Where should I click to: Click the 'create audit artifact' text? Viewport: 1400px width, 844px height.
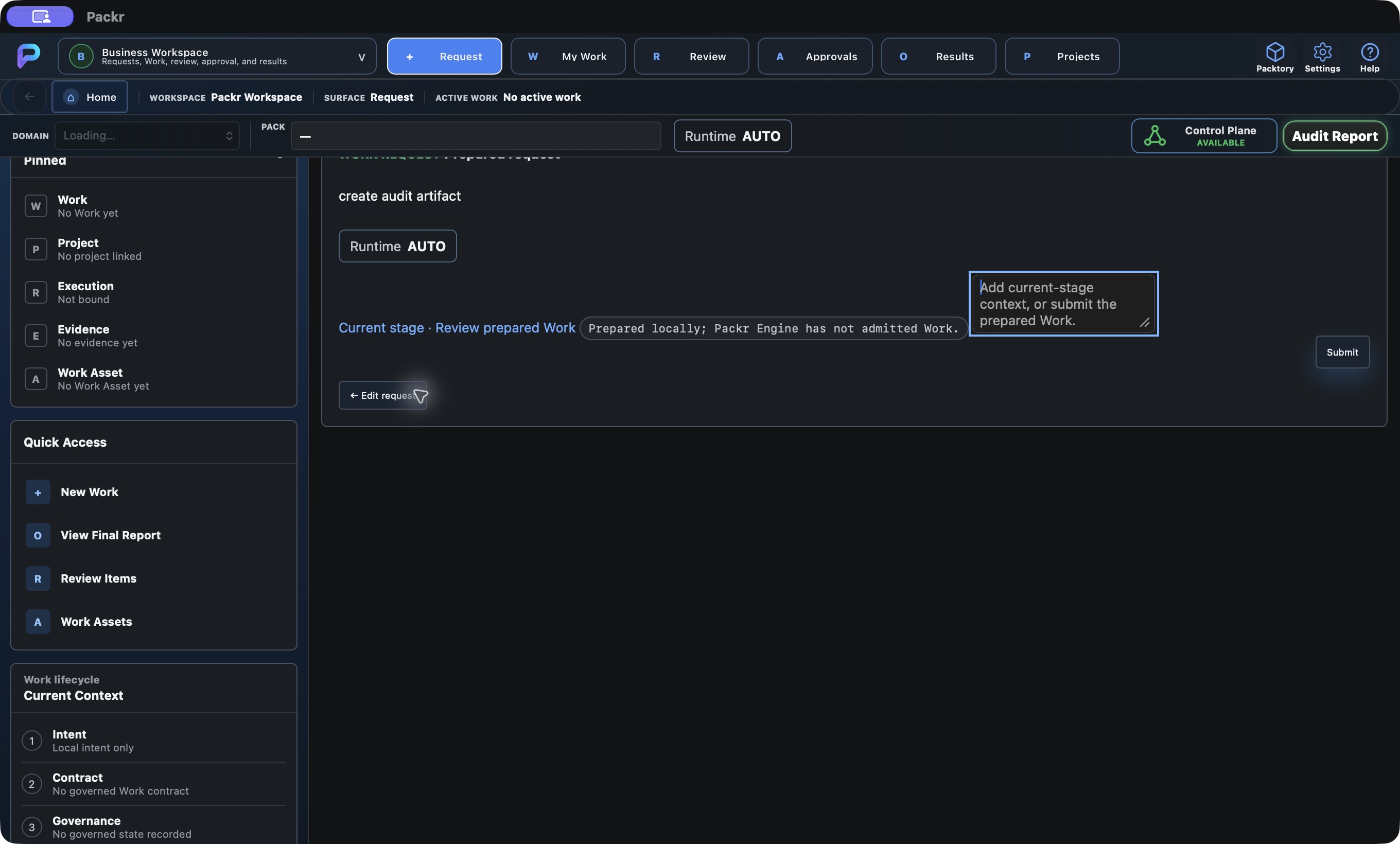tap(399, 196)
